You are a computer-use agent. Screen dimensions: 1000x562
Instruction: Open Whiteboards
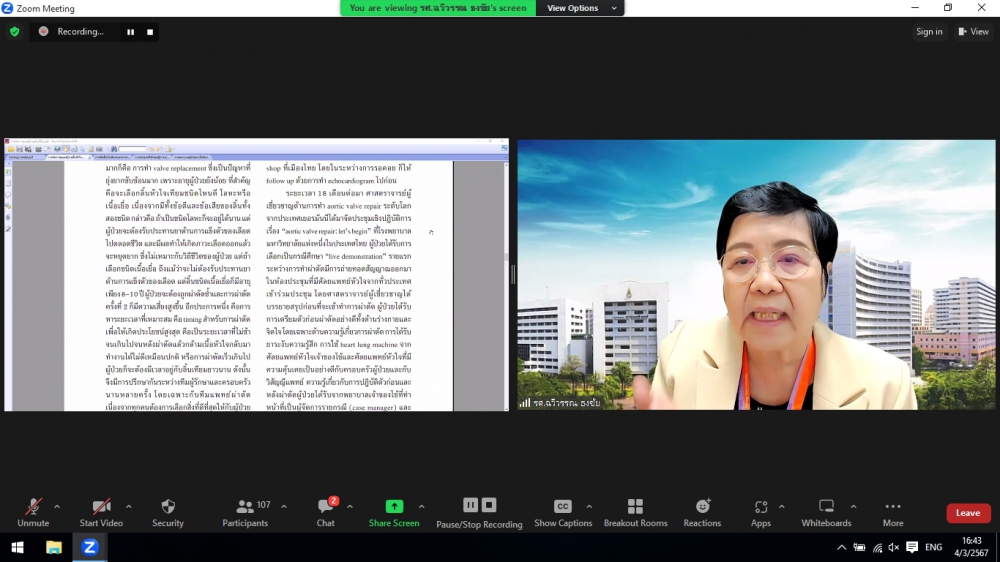(x=826, y=507)
